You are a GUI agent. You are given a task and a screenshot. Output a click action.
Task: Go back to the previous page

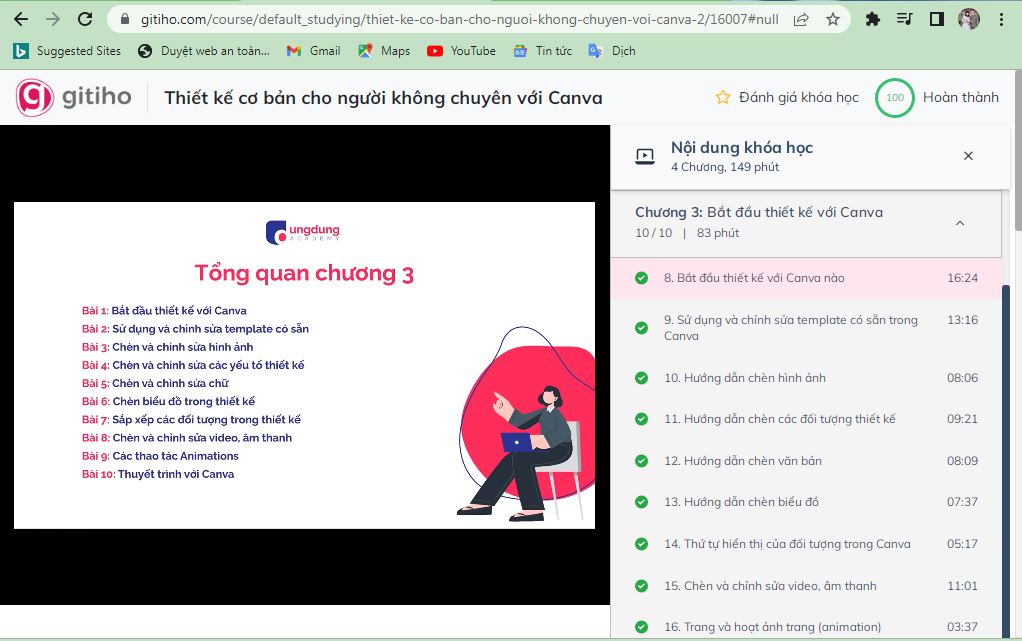click(21, 19)
